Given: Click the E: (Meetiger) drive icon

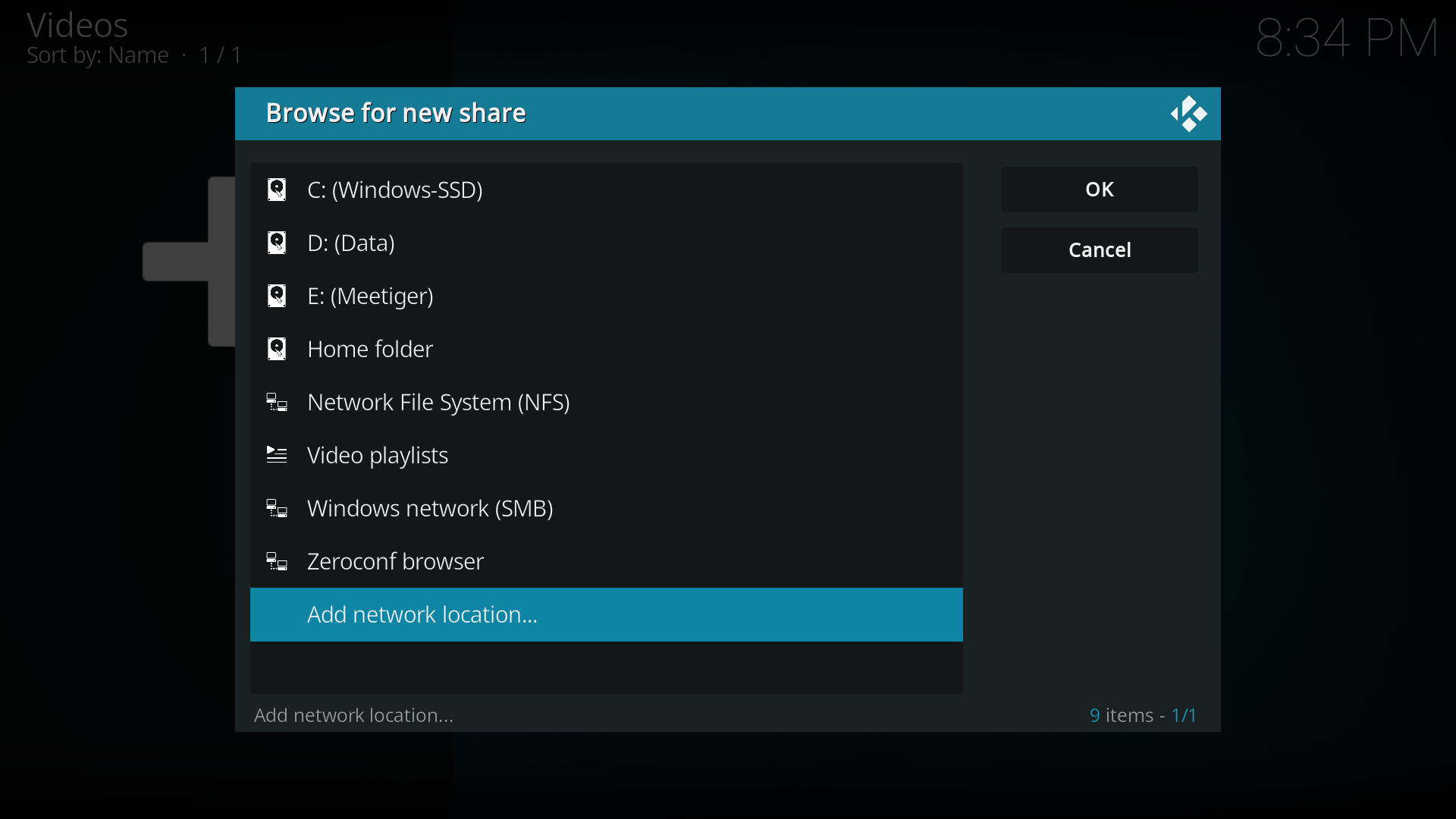Looking at the screenshot, I should [x=277, y=296].
